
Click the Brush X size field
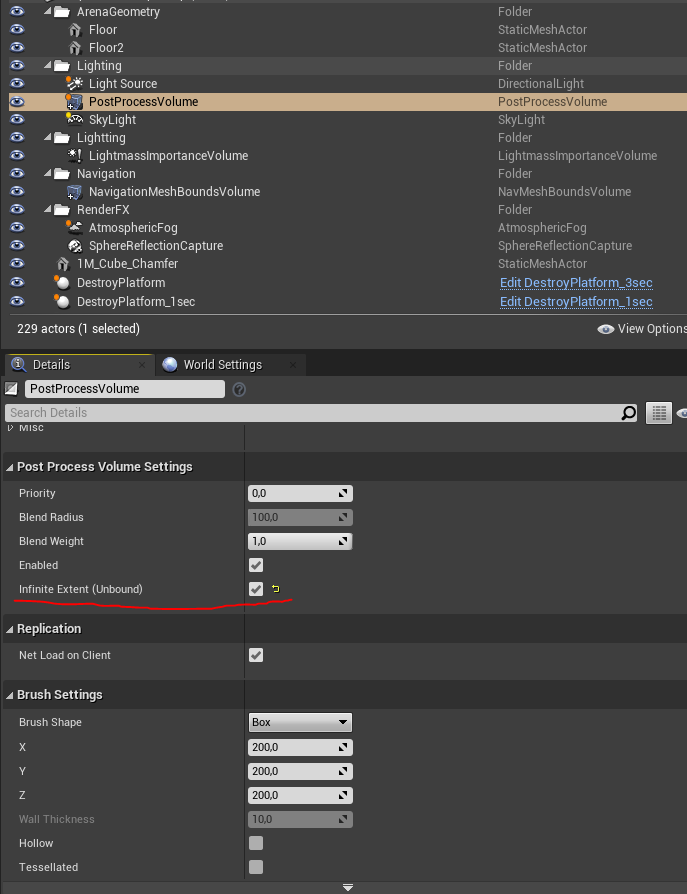pyautogui.click(x=300, y=747)
